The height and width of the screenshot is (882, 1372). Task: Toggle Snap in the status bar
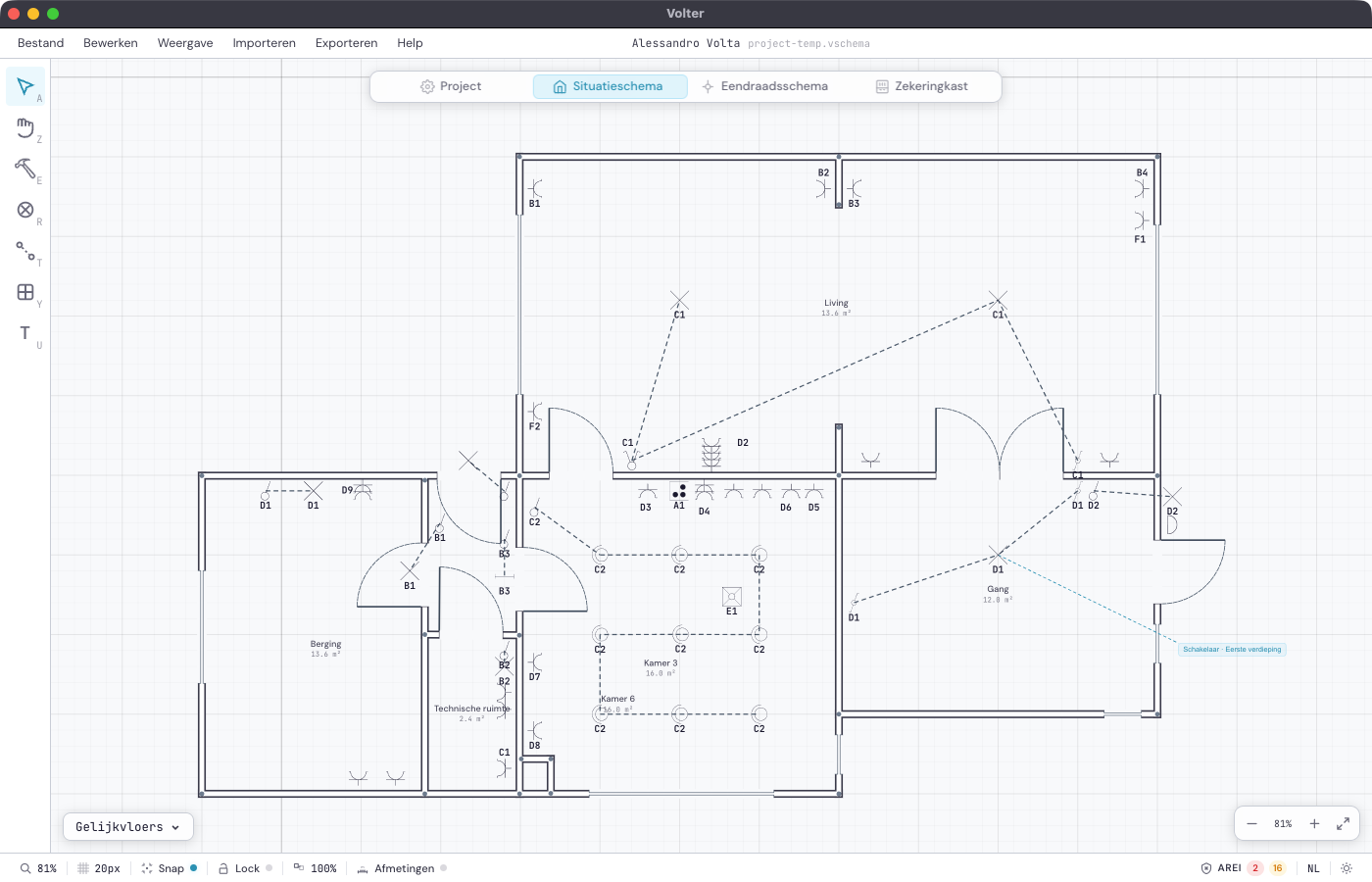tap(170, 868)
